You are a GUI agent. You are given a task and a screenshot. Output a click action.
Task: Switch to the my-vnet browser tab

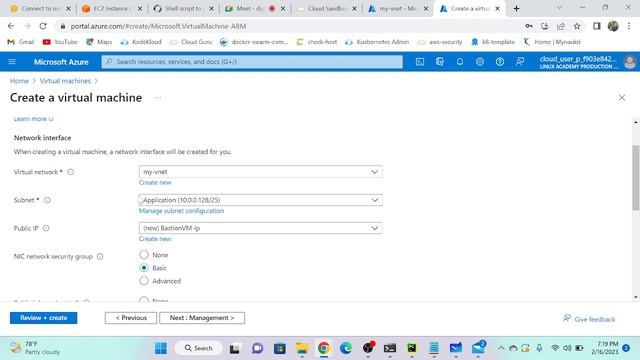[x=397, y=8]
